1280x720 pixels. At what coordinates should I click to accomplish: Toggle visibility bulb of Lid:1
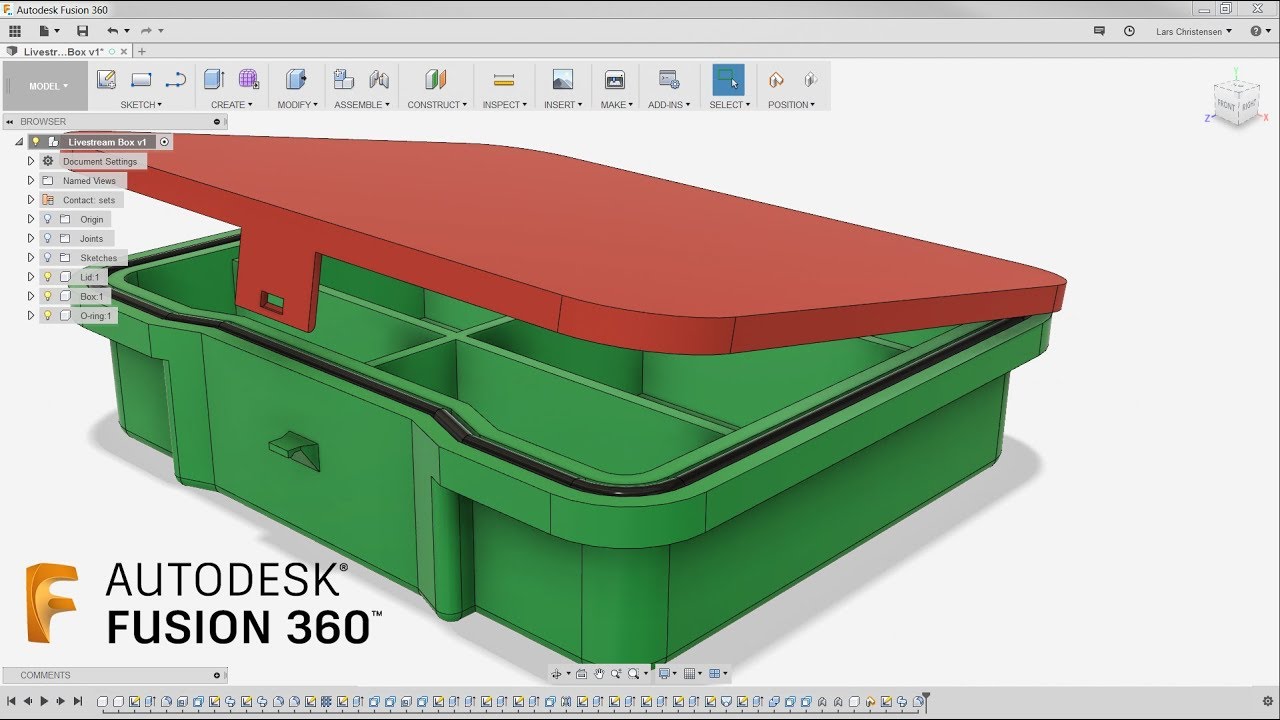[x=47, y=277]
